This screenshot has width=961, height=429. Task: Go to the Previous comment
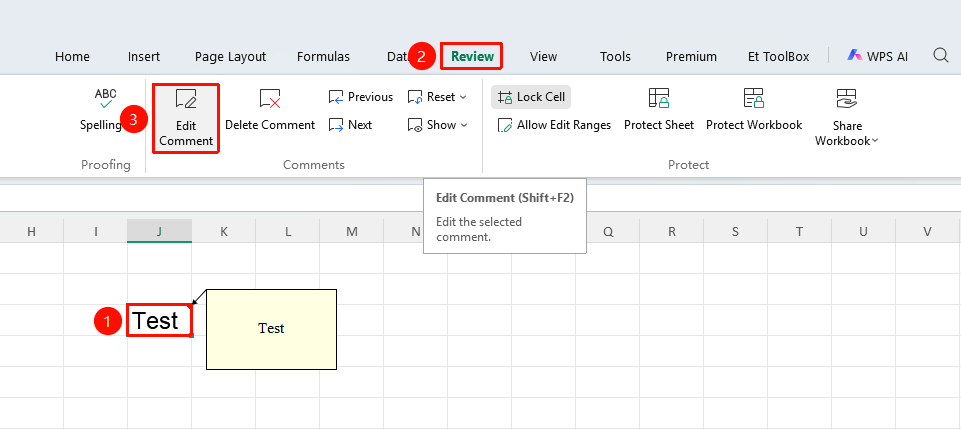361,97
